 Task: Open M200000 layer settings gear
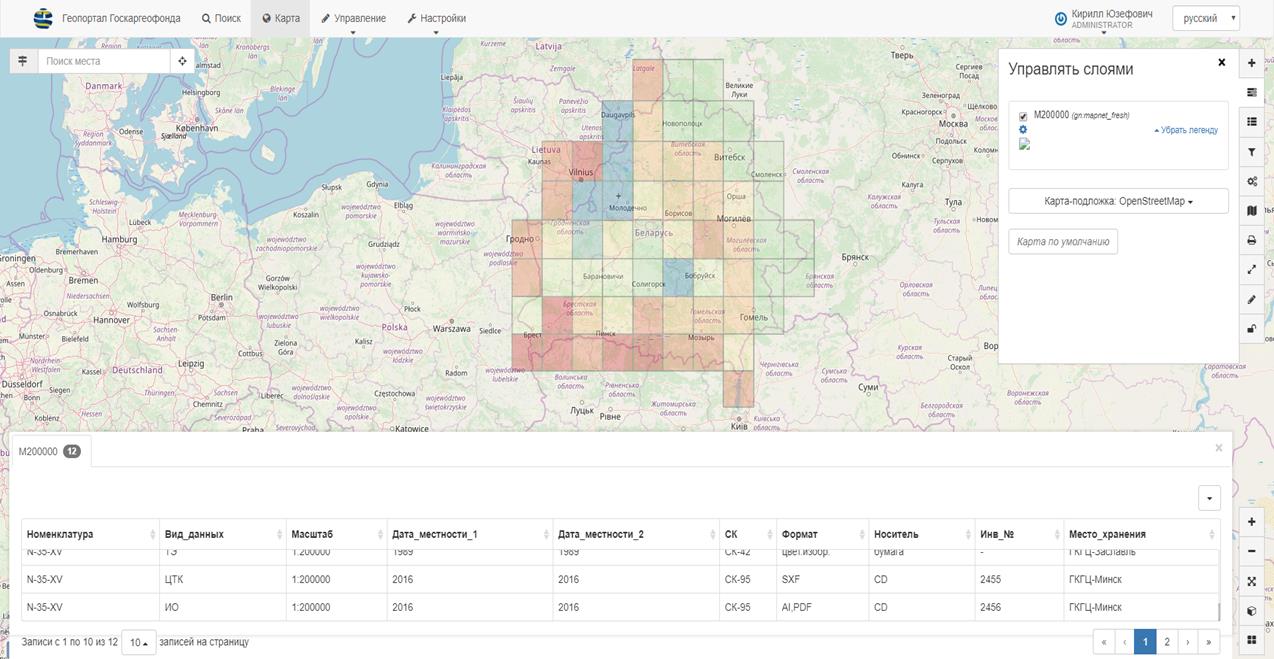pos(1023,130)
